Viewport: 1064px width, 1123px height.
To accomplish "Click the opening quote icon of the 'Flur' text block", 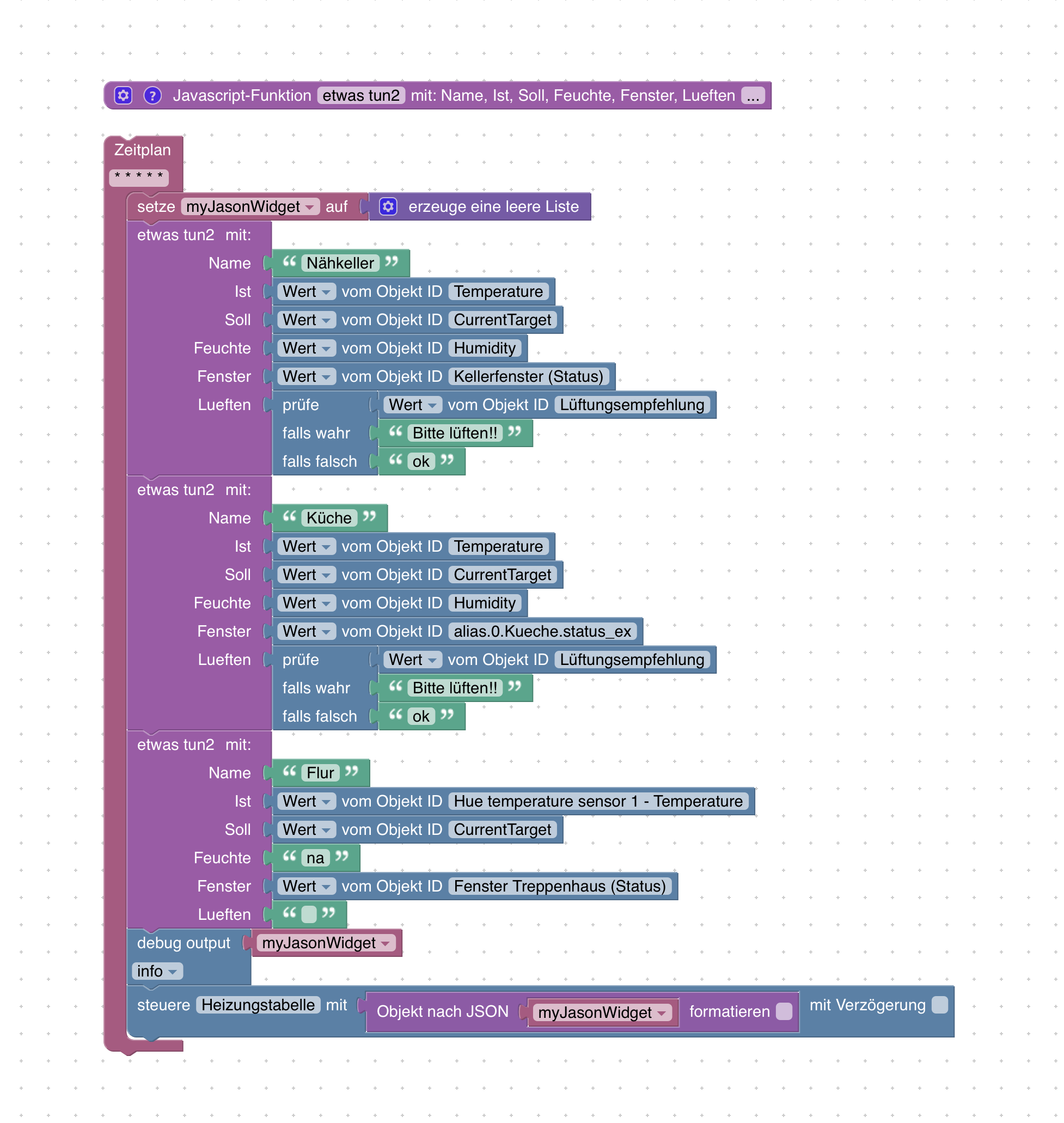I will point(289,771).
